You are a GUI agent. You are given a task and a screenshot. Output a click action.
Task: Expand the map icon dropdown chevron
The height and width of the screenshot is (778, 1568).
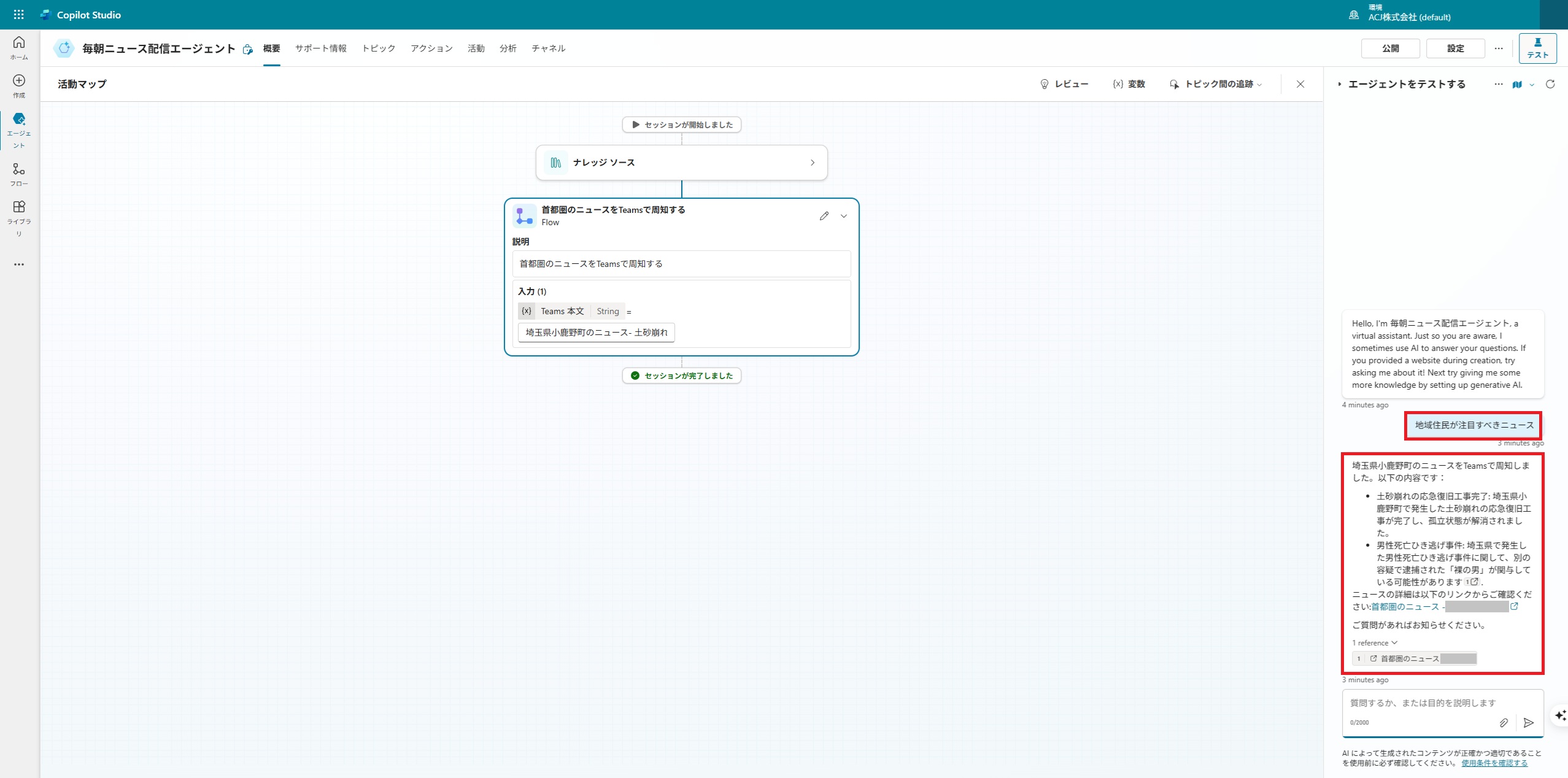tap(1532, 85)
